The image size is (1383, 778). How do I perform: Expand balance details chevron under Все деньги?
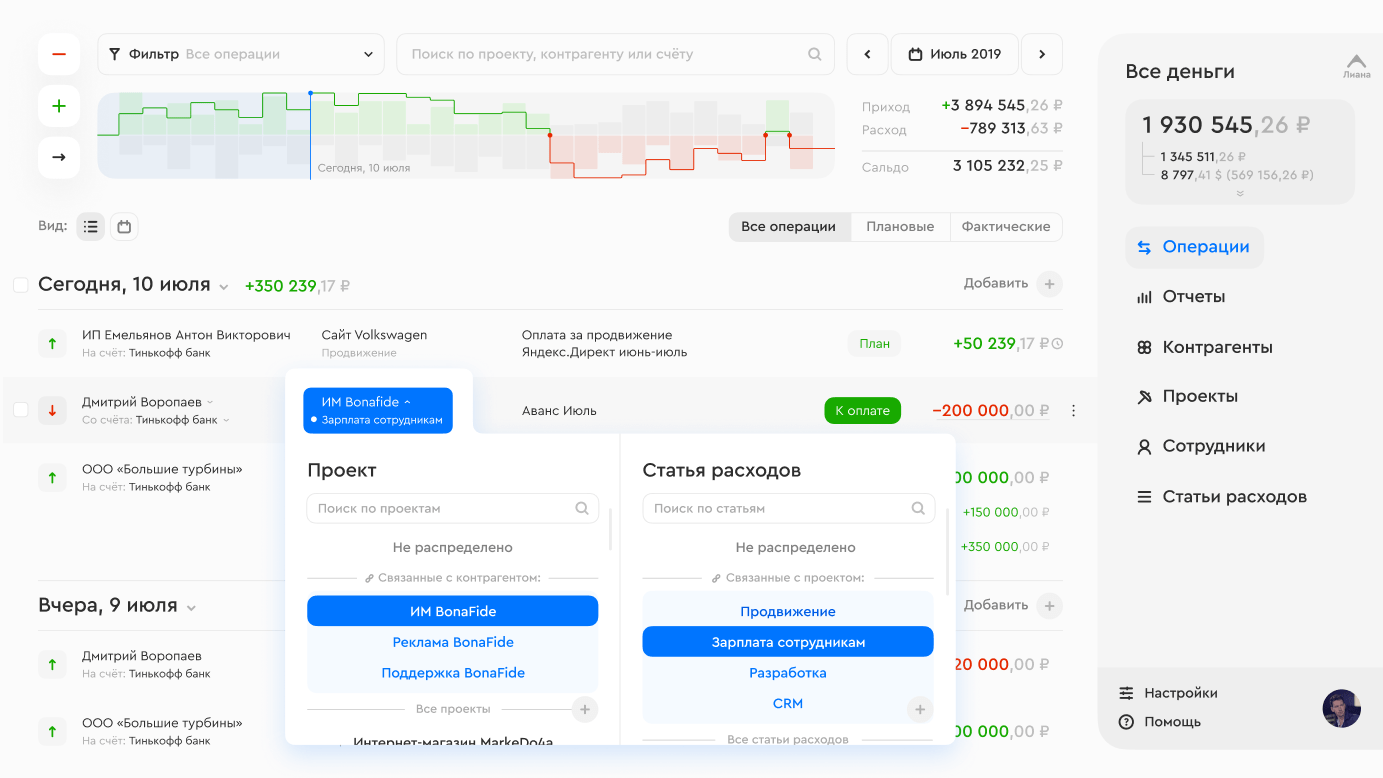(x=1240, y=194)
